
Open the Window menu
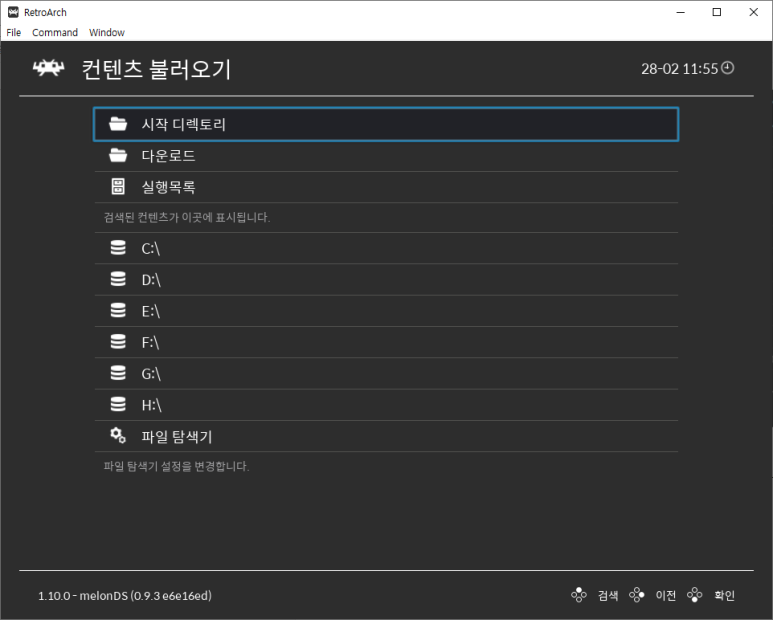(106, 33)
